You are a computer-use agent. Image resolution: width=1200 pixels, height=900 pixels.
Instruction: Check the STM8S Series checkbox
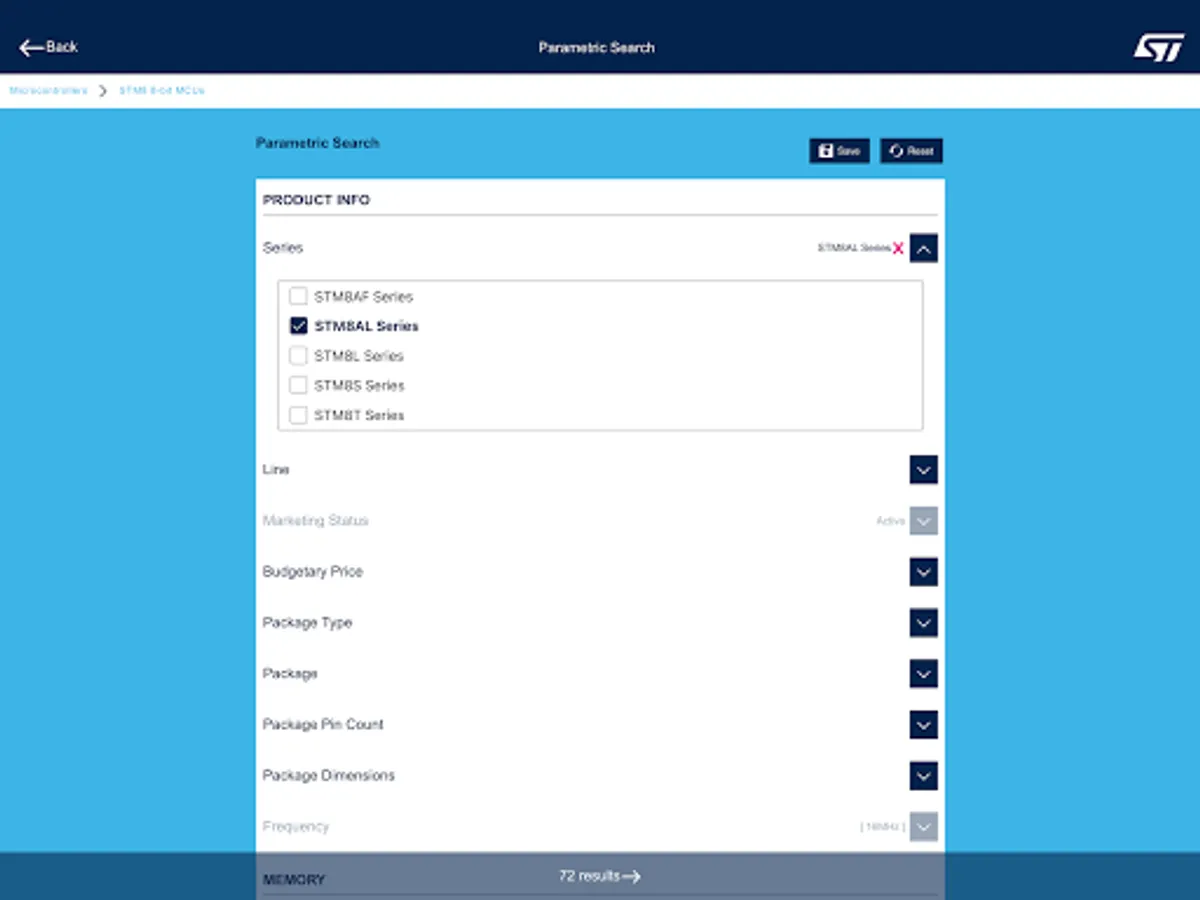click(298, 385)
